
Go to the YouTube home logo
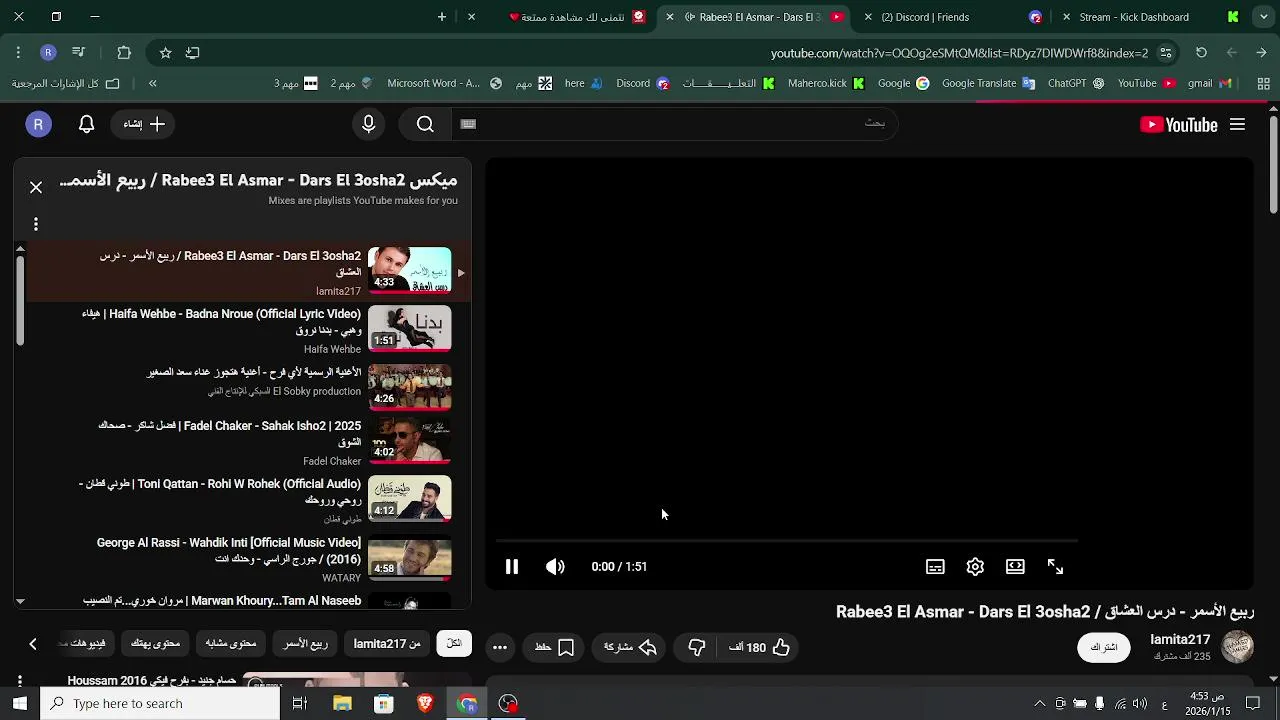pyautogui.click(x=1179, y=124)
